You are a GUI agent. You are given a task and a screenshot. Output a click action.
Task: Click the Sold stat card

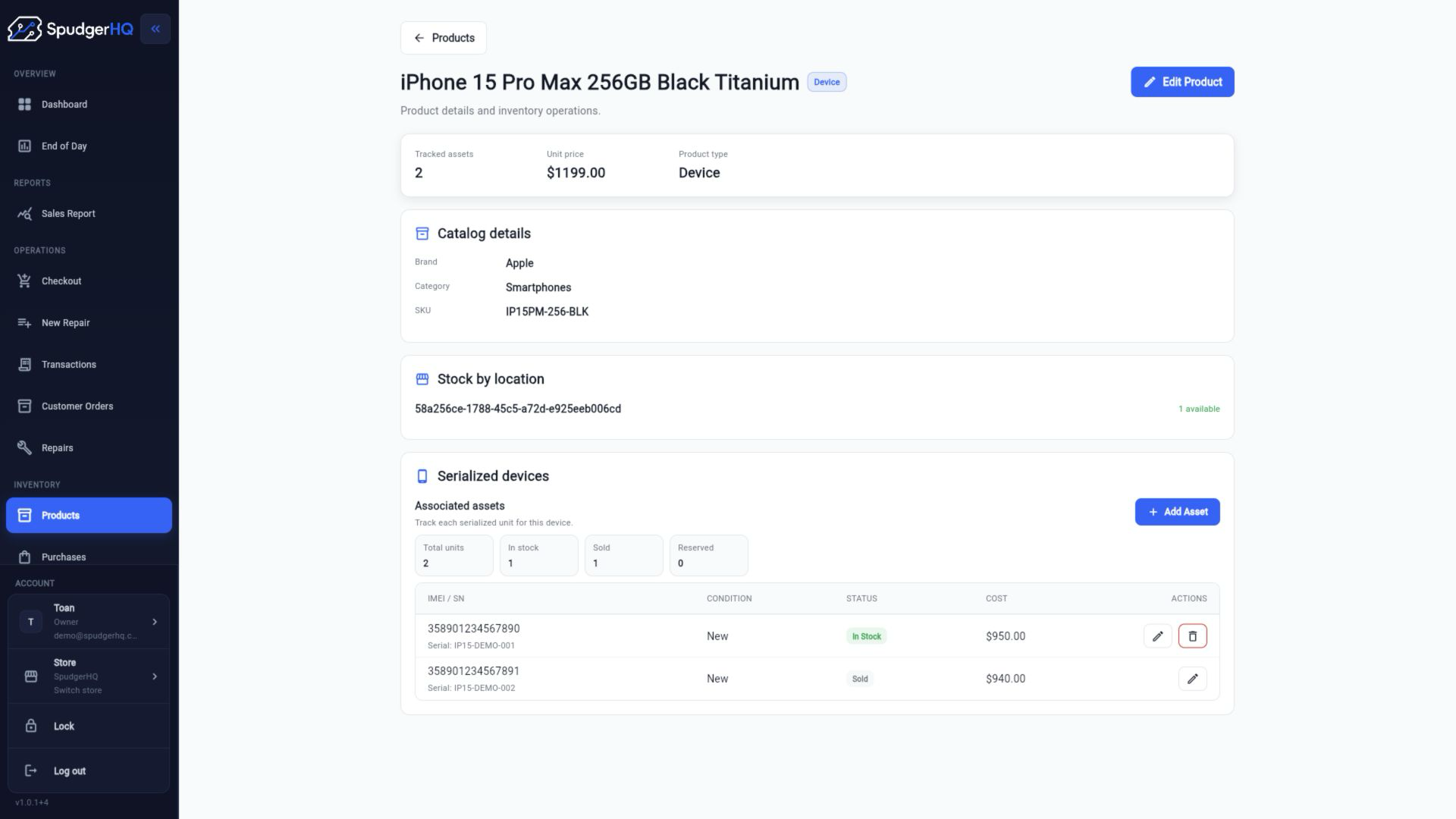(624, 556)
